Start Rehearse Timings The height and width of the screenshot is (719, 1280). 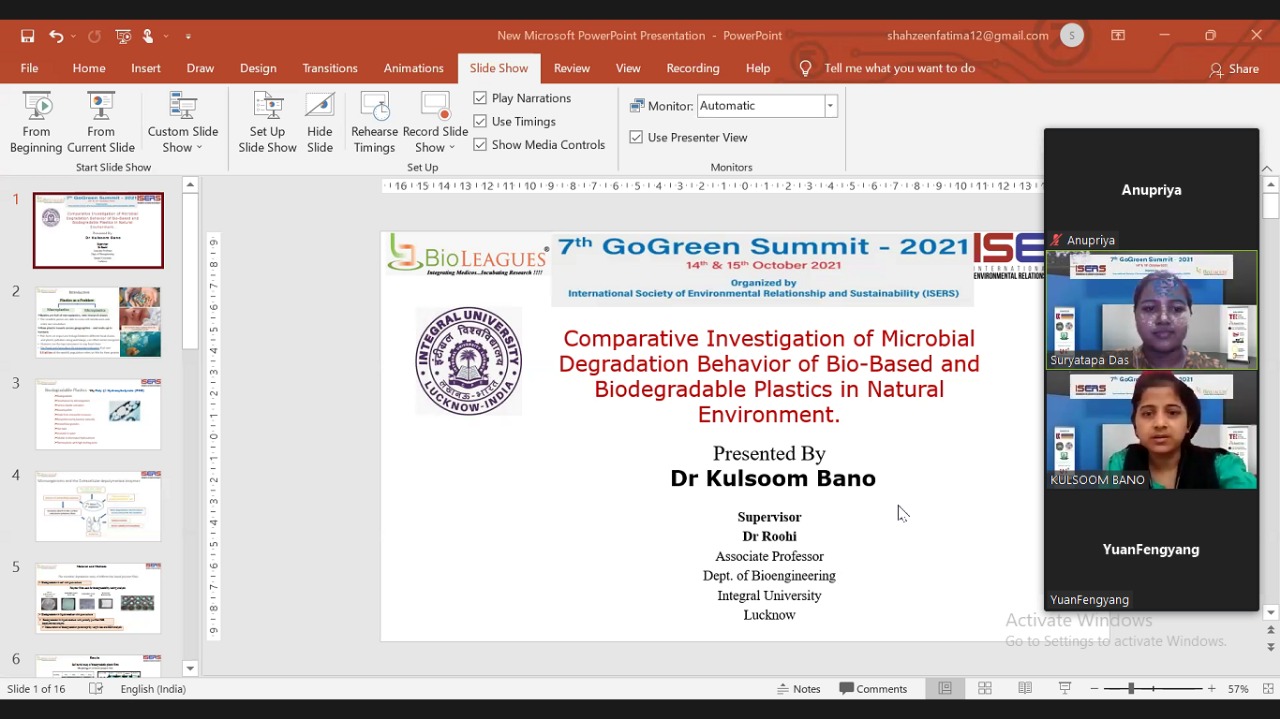pyautogui.click(x=374, y=123)
